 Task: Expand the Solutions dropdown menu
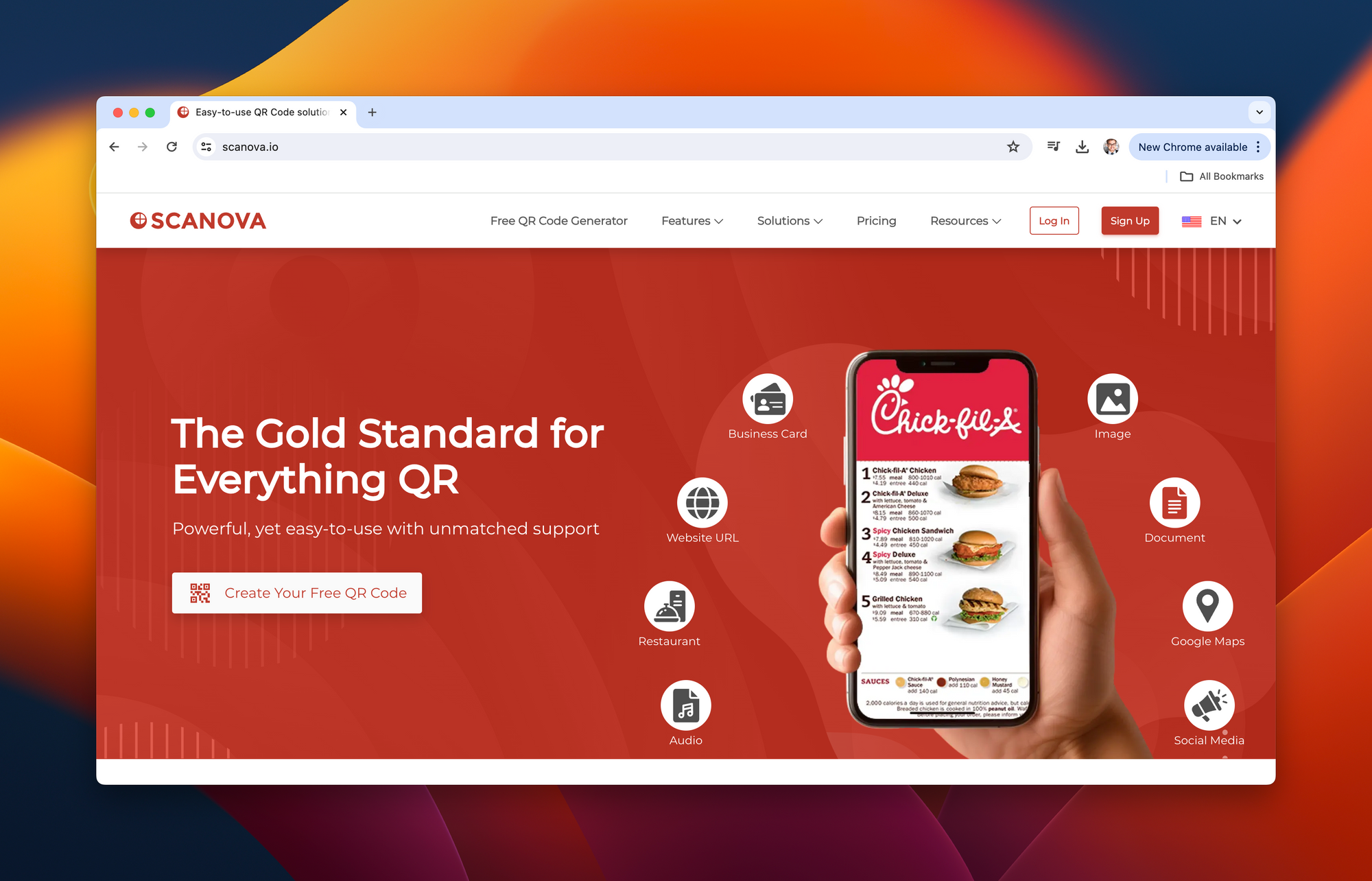[790, 221]
